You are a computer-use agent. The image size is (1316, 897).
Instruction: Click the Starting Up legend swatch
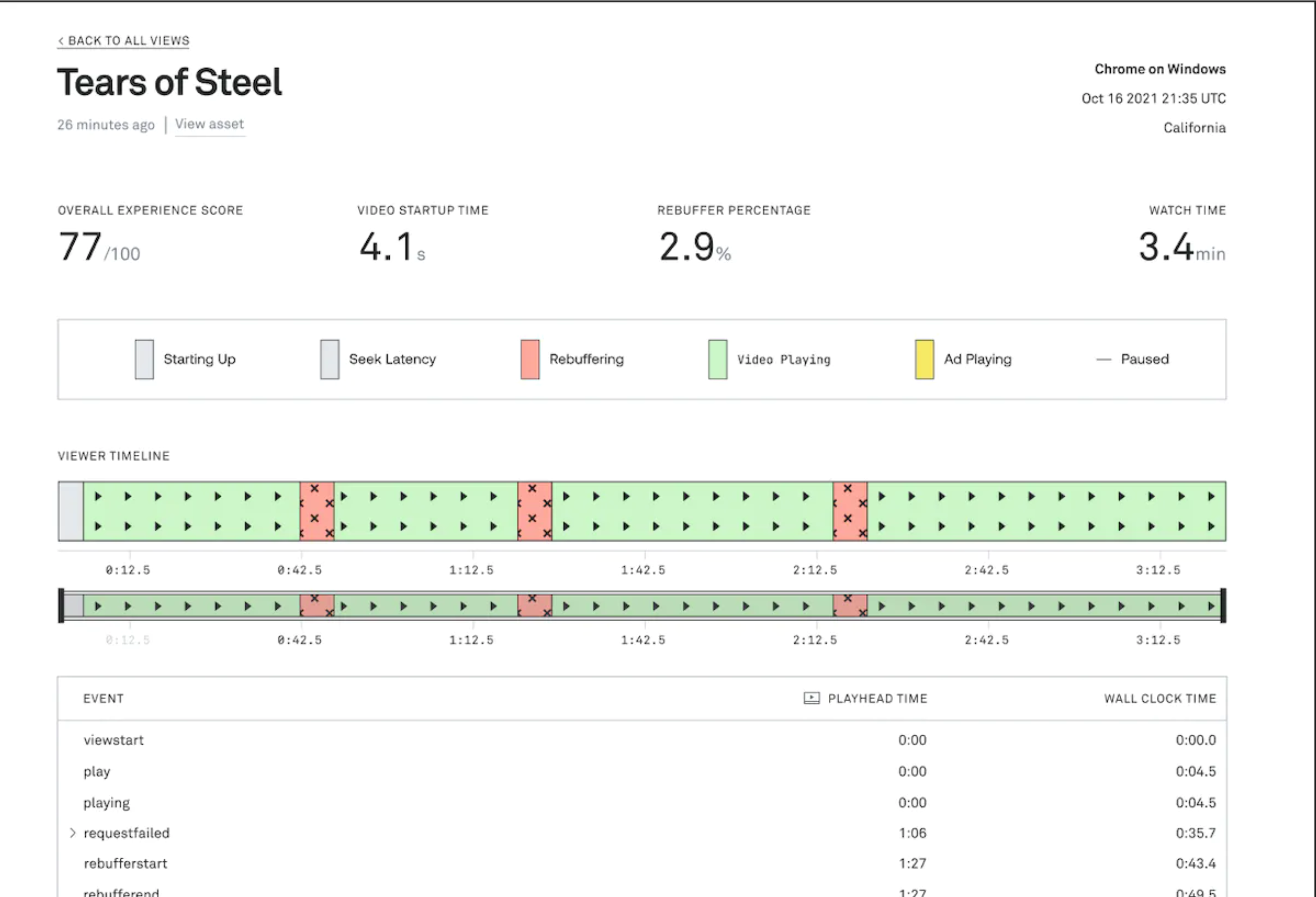click(144, 359)
